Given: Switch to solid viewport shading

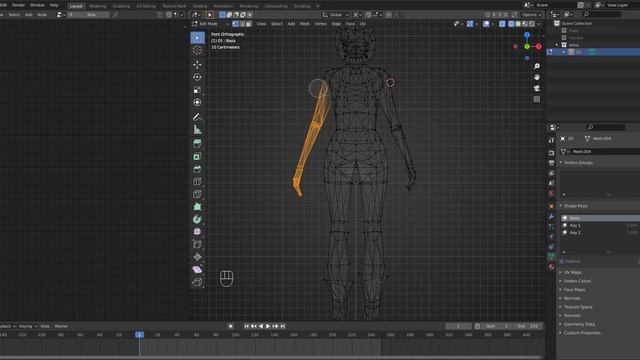Looking at the screenshot, I should (518, 24).
